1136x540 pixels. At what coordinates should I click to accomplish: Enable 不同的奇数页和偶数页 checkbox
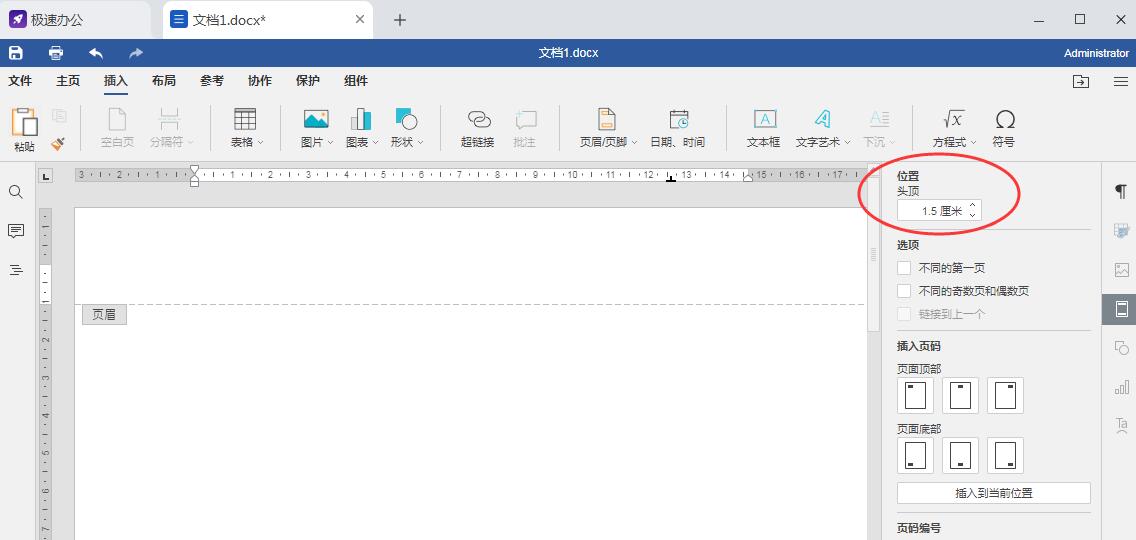(904, 291)
